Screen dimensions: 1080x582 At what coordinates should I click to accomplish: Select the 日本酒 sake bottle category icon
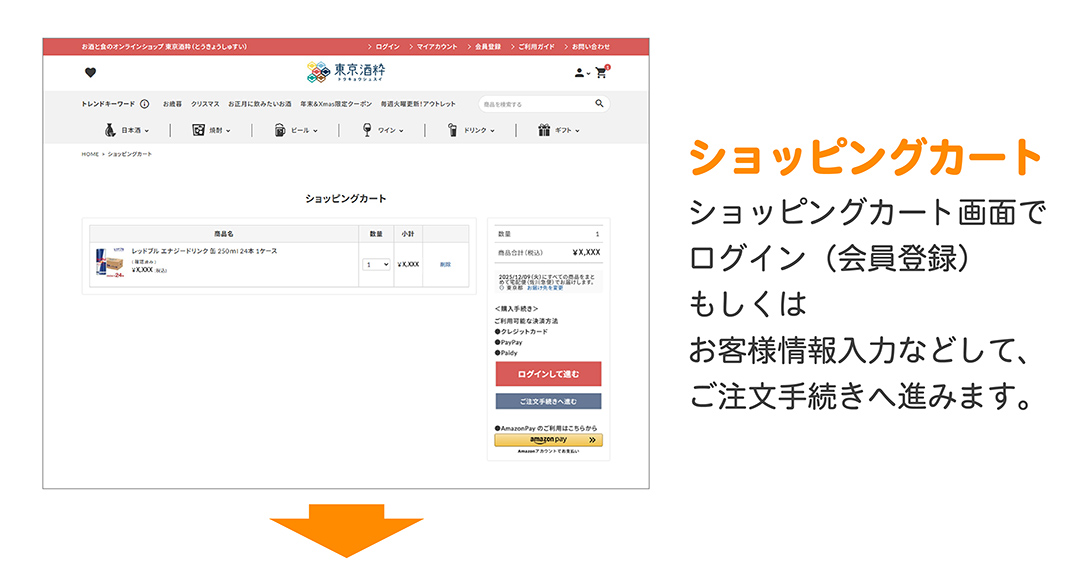[x=109, y=131]
